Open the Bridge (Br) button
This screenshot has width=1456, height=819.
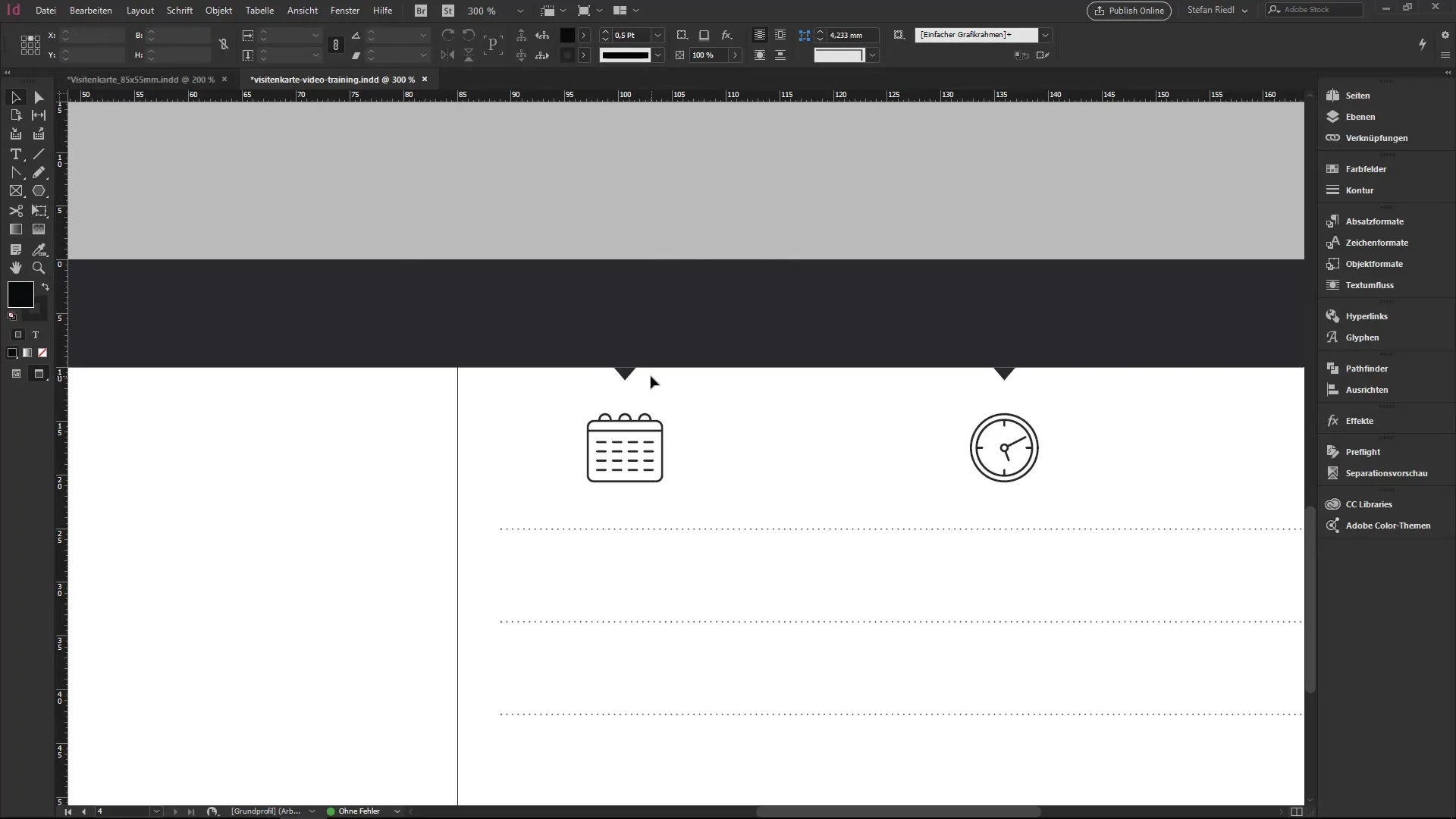(421, 11)
